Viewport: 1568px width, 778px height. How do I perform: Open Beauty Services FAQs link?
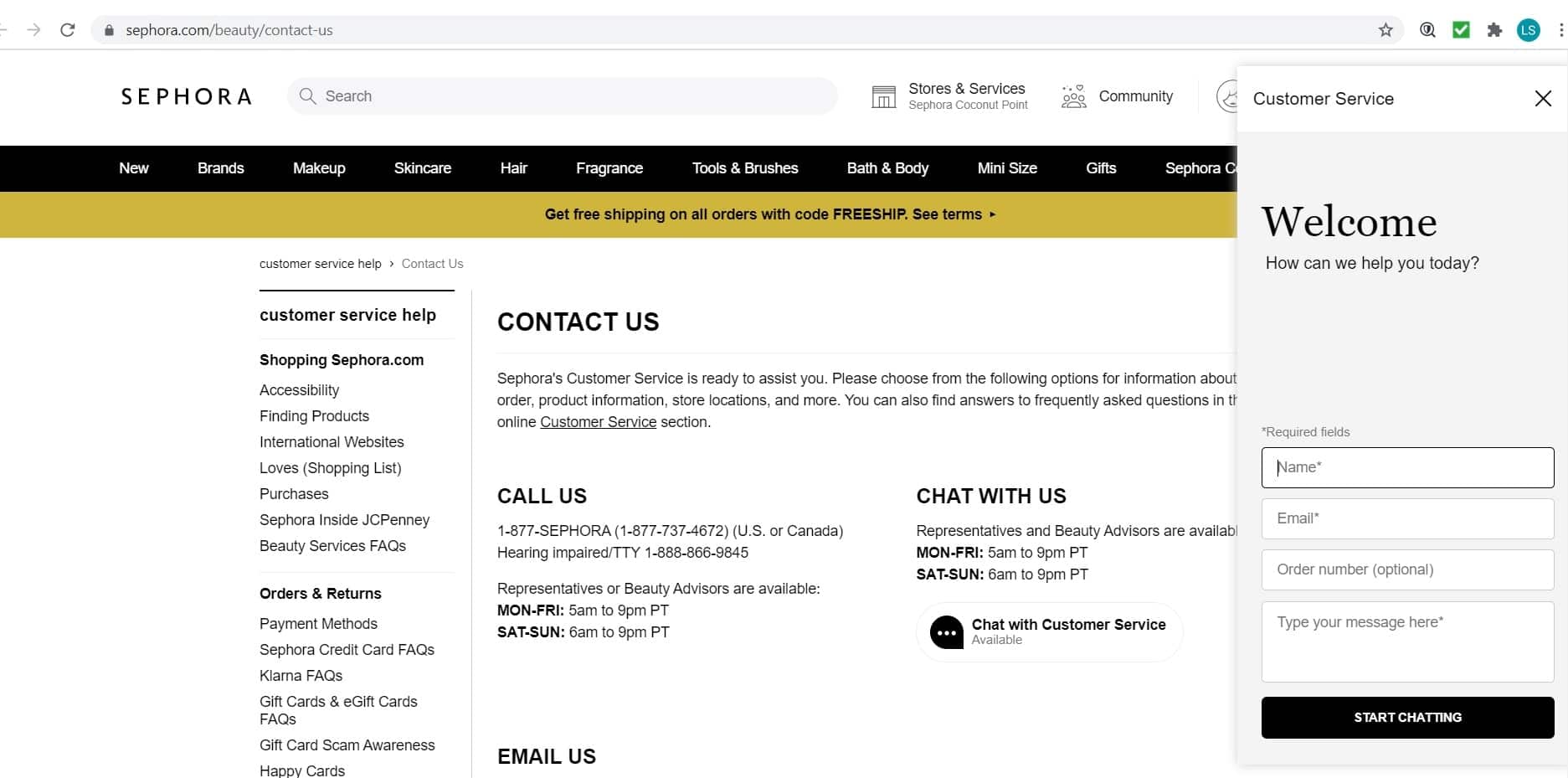pyautogui.click(x=332, y=546)
